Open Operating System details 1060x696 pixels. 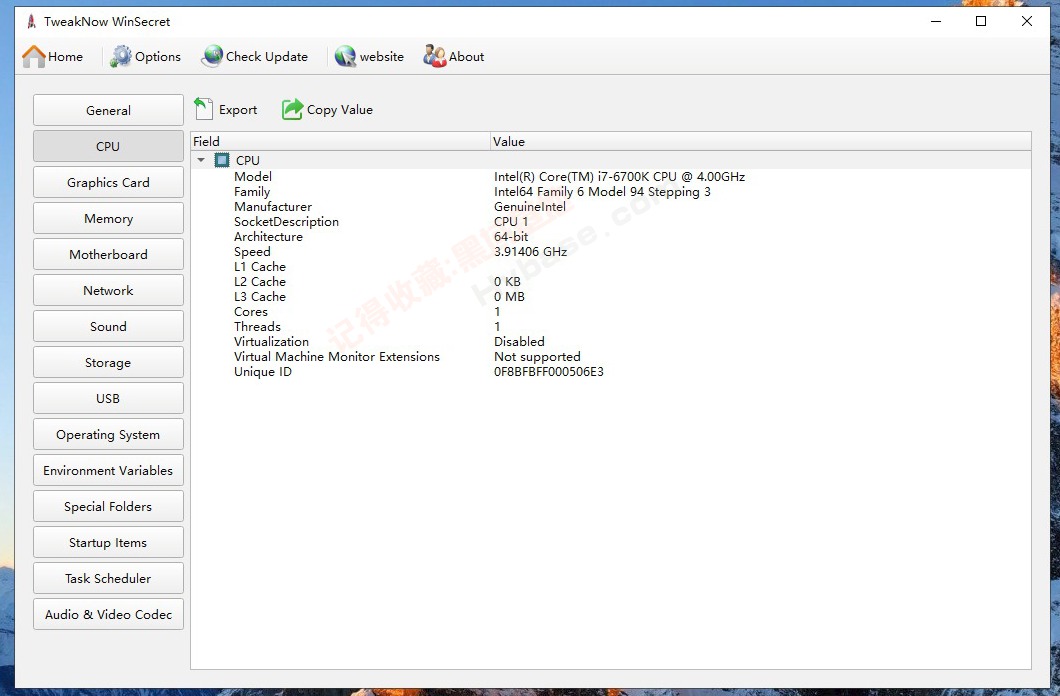[x=108, y=434]
